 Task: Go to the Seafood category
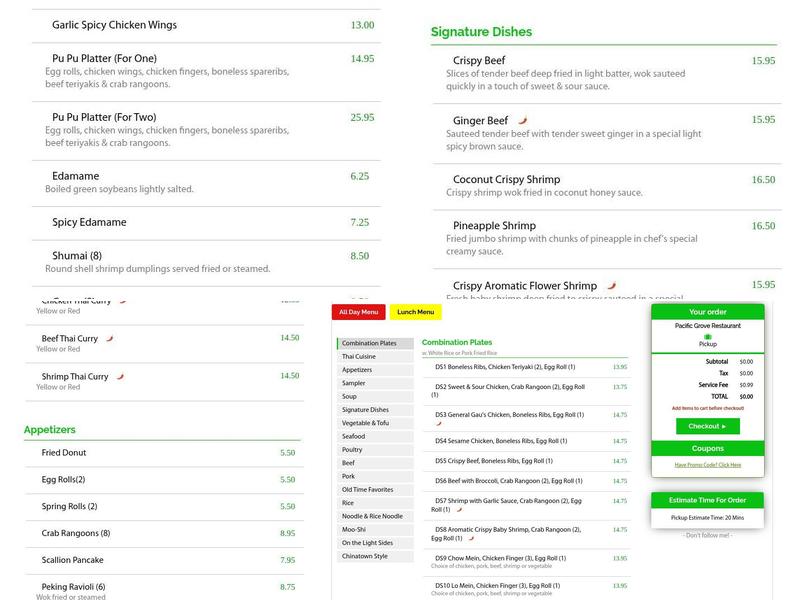375,436
